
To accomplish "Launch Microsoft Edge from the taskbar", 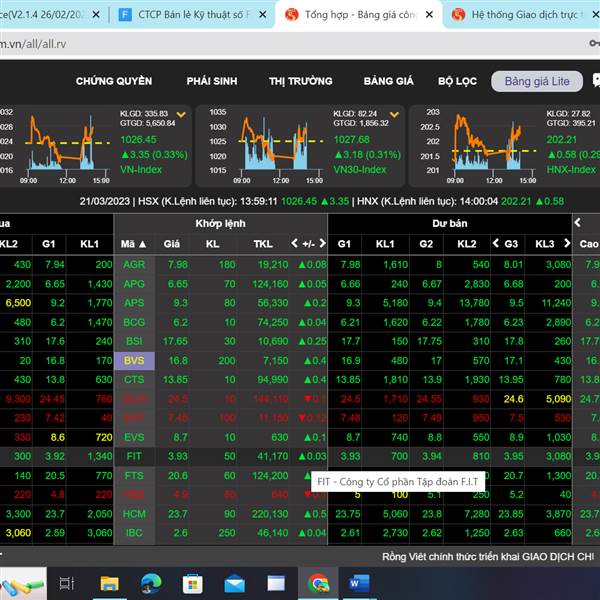I will pos(151,582).
